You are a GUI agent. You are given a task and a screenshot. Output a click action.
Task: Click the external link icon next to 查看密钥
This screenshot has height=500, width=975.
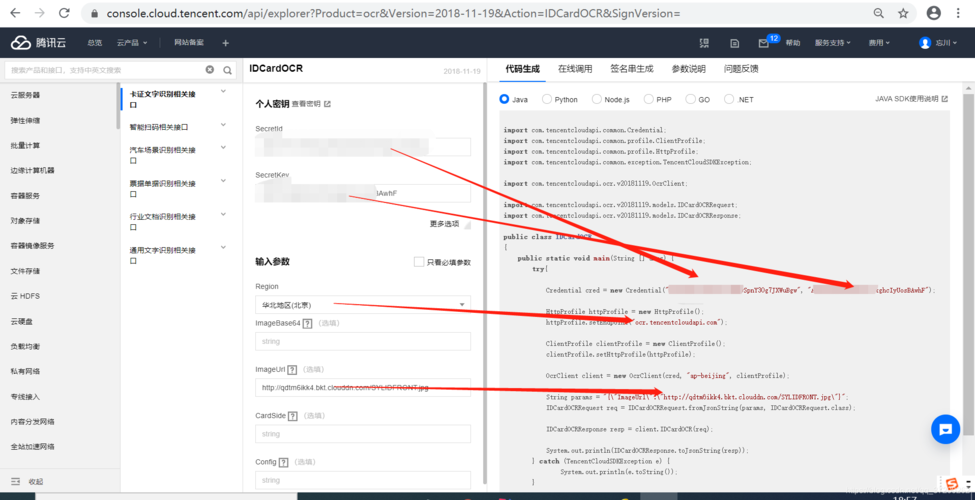tap(328, 104)
